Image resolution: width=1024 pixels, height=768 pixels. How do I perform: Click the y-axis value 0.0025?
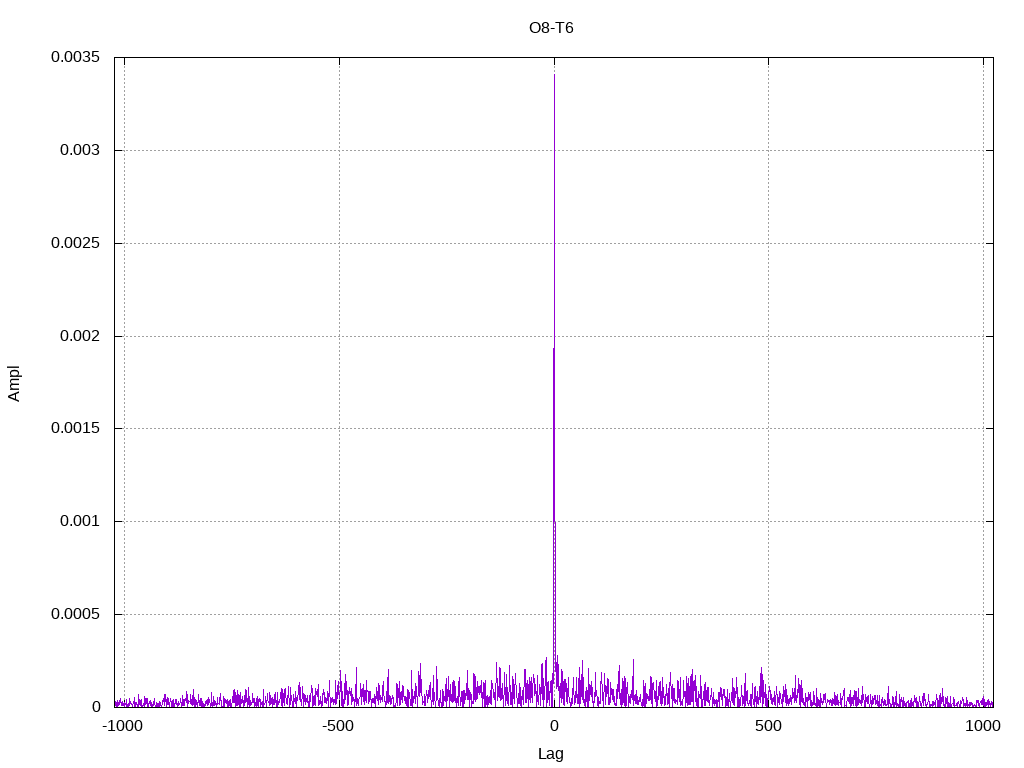(76, 243)
